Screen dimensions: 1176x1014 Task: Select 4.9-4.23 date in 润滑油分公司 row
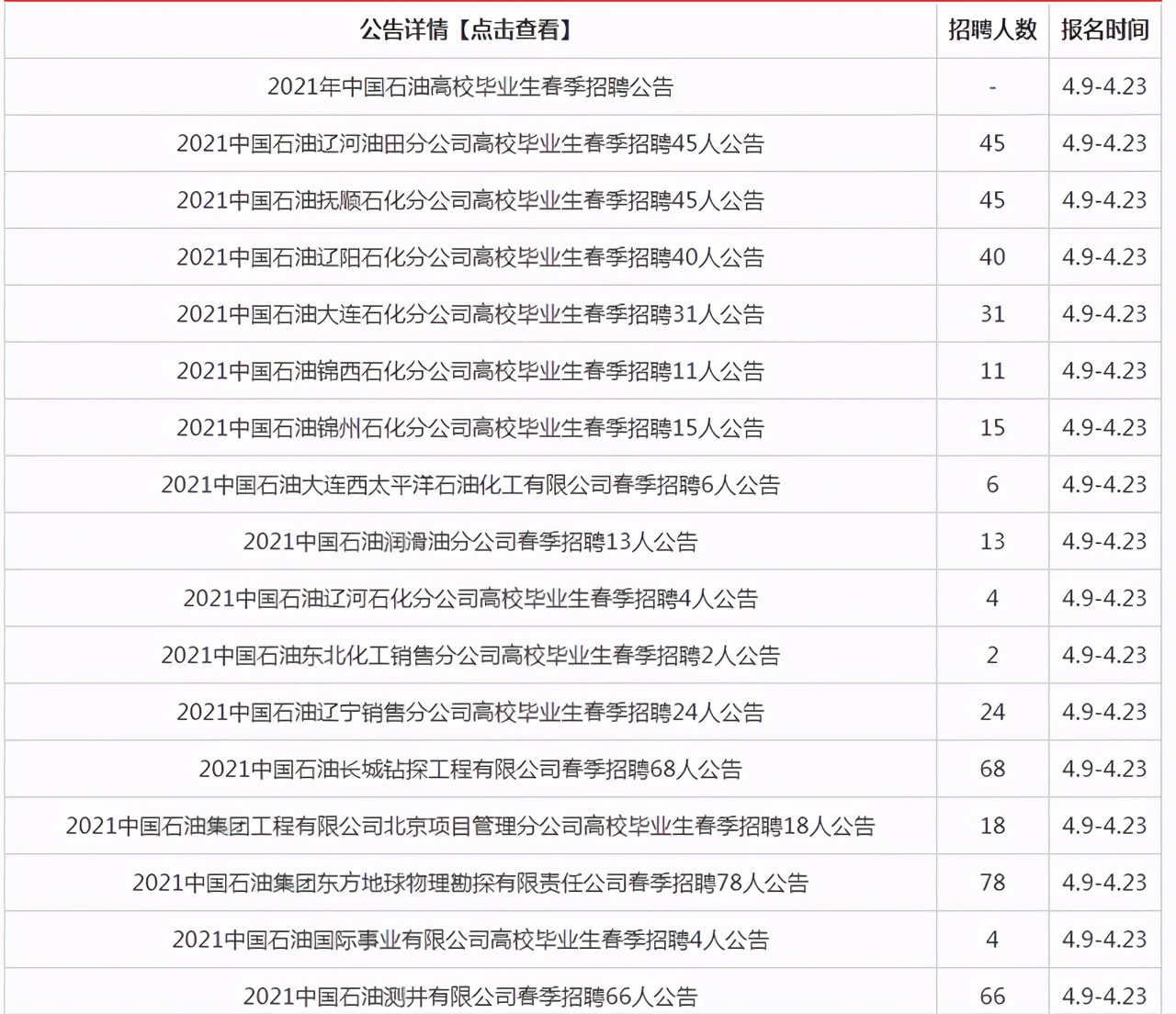(x=1105, y=542)
